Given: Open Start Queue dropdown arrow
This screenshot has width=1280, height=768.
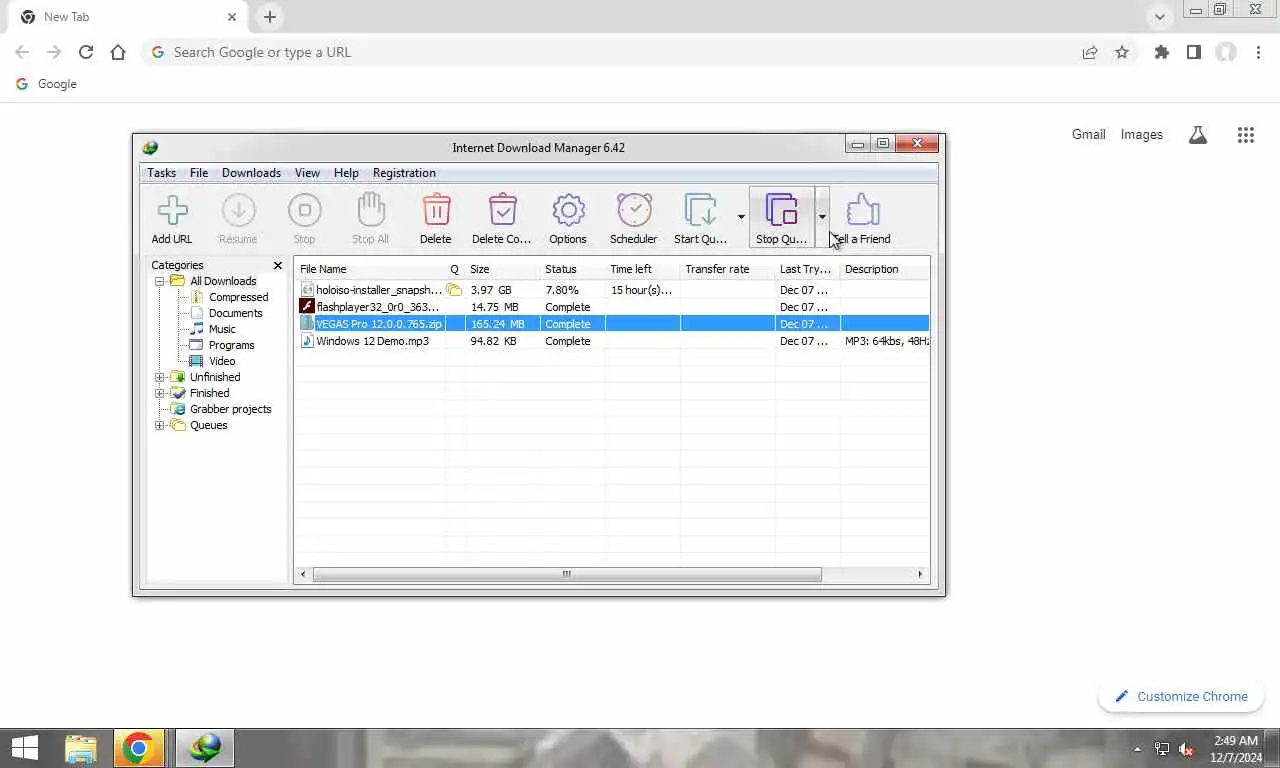Looking at the screenshot, I should coord(741,216).
